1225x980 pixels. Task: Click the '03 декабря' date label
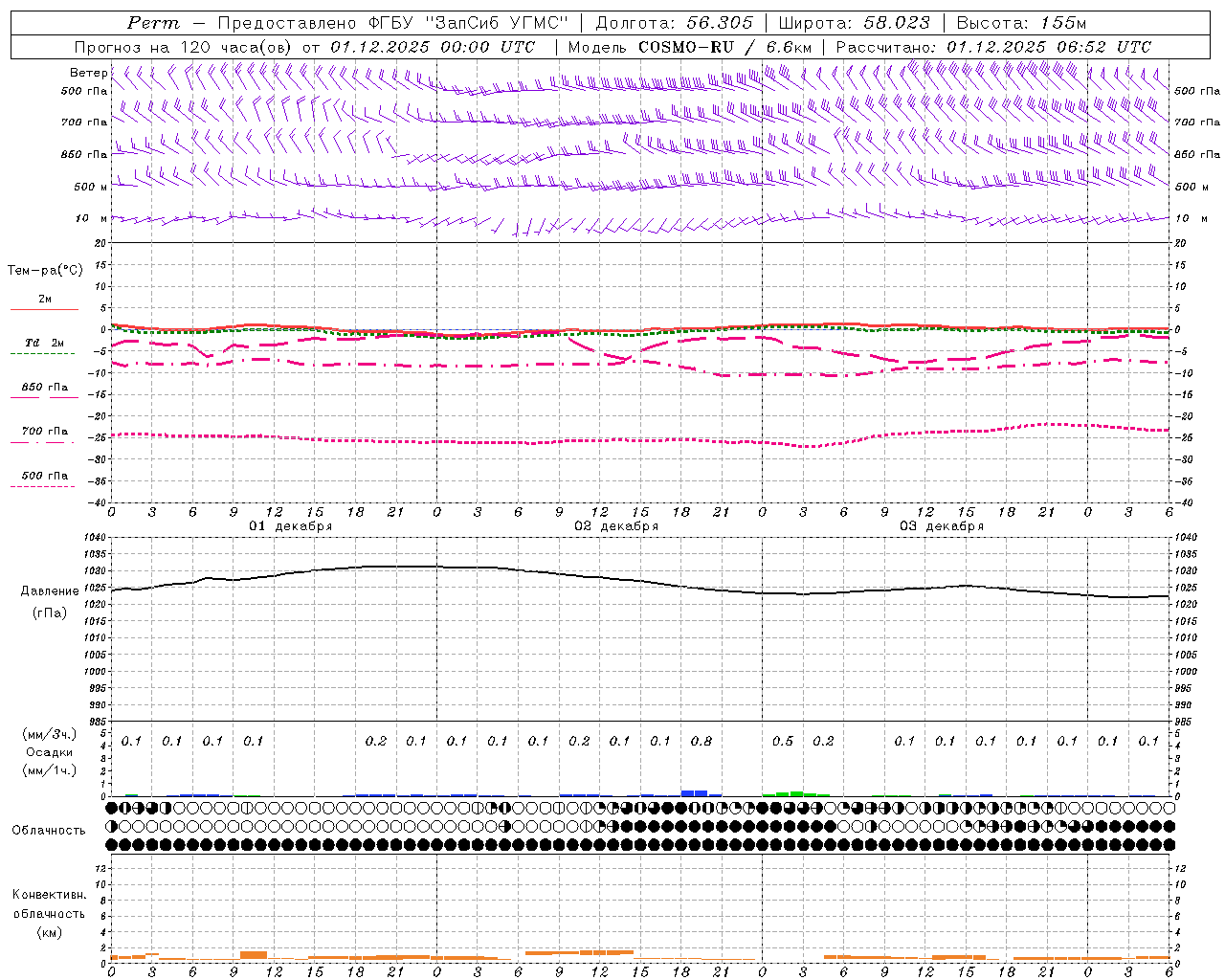pyautogui.click(x=942, y=526)
